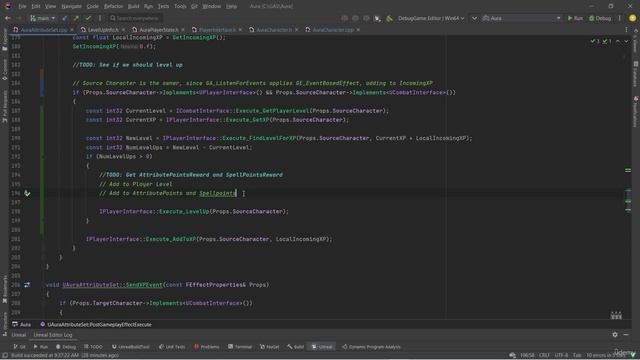This screenshot has width=640, height=360.
Task: Open the tool window settings gear
Action: click(615, 335)
